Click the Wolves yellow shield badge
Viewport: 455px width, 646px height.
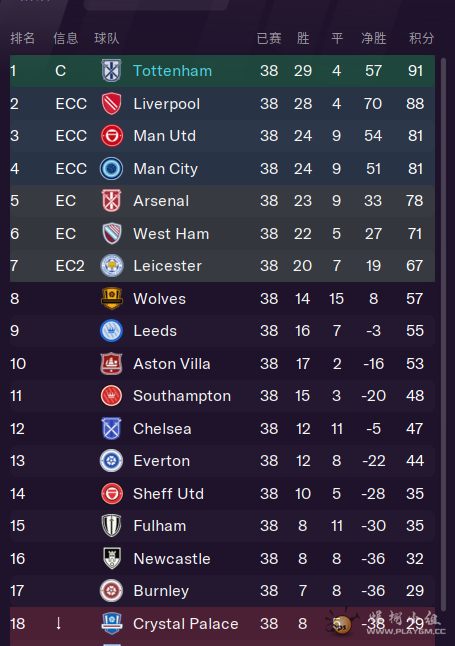(x=111, y=298)
